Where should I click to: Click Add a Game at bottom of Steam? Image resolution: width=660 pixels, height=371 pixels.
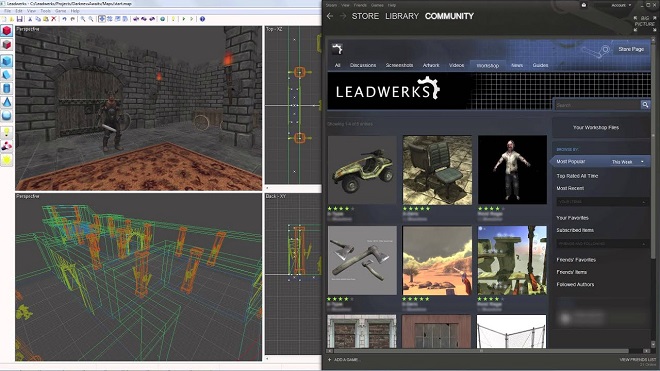point(343,360)
